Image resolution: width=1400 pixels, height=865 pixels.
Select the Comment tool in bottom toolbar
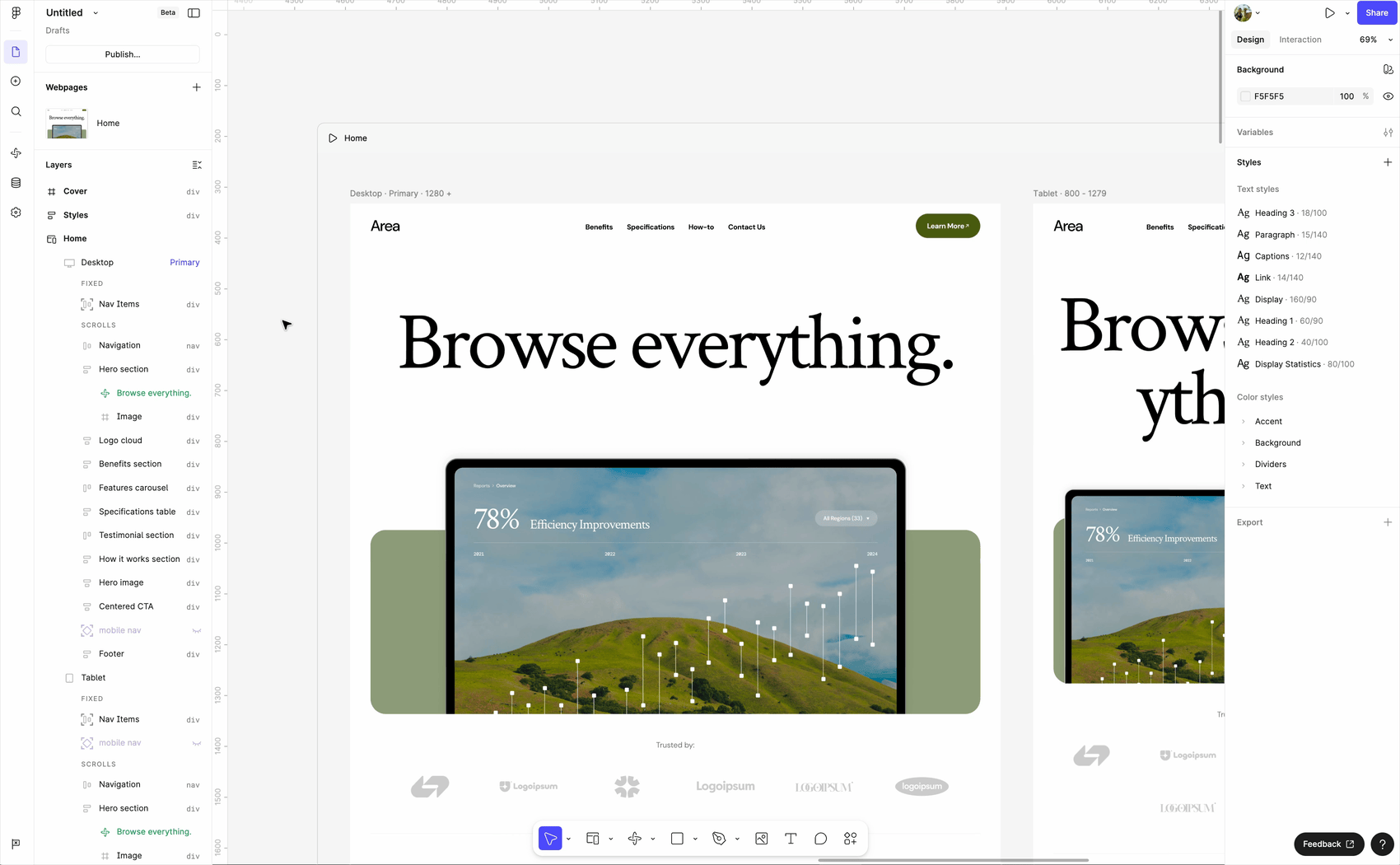pyautogui.click(x=820, y=839)
